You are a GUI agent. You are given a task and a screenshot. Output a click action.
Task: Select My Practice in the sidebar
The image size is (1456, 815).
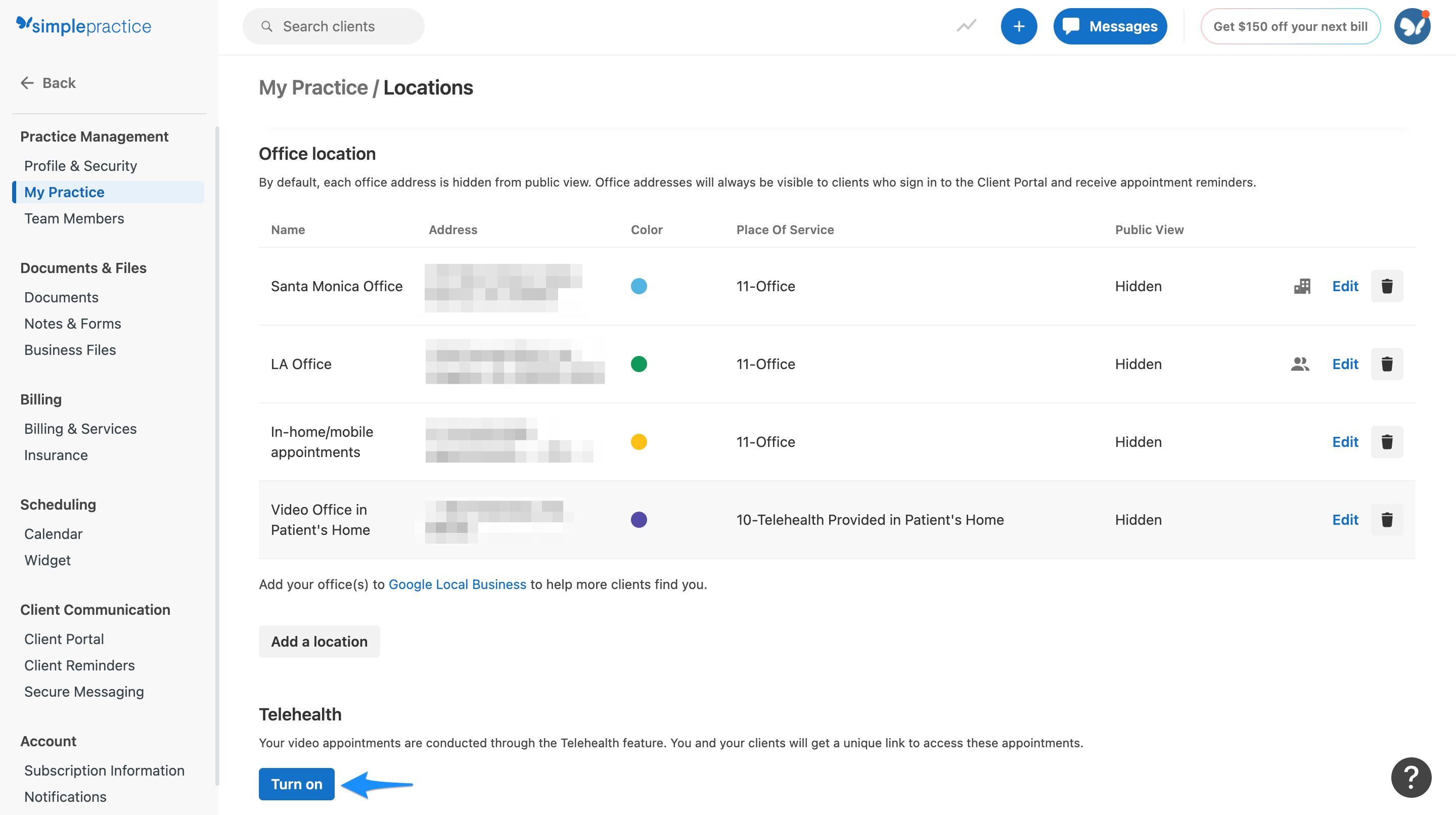(x=64, y=192)
